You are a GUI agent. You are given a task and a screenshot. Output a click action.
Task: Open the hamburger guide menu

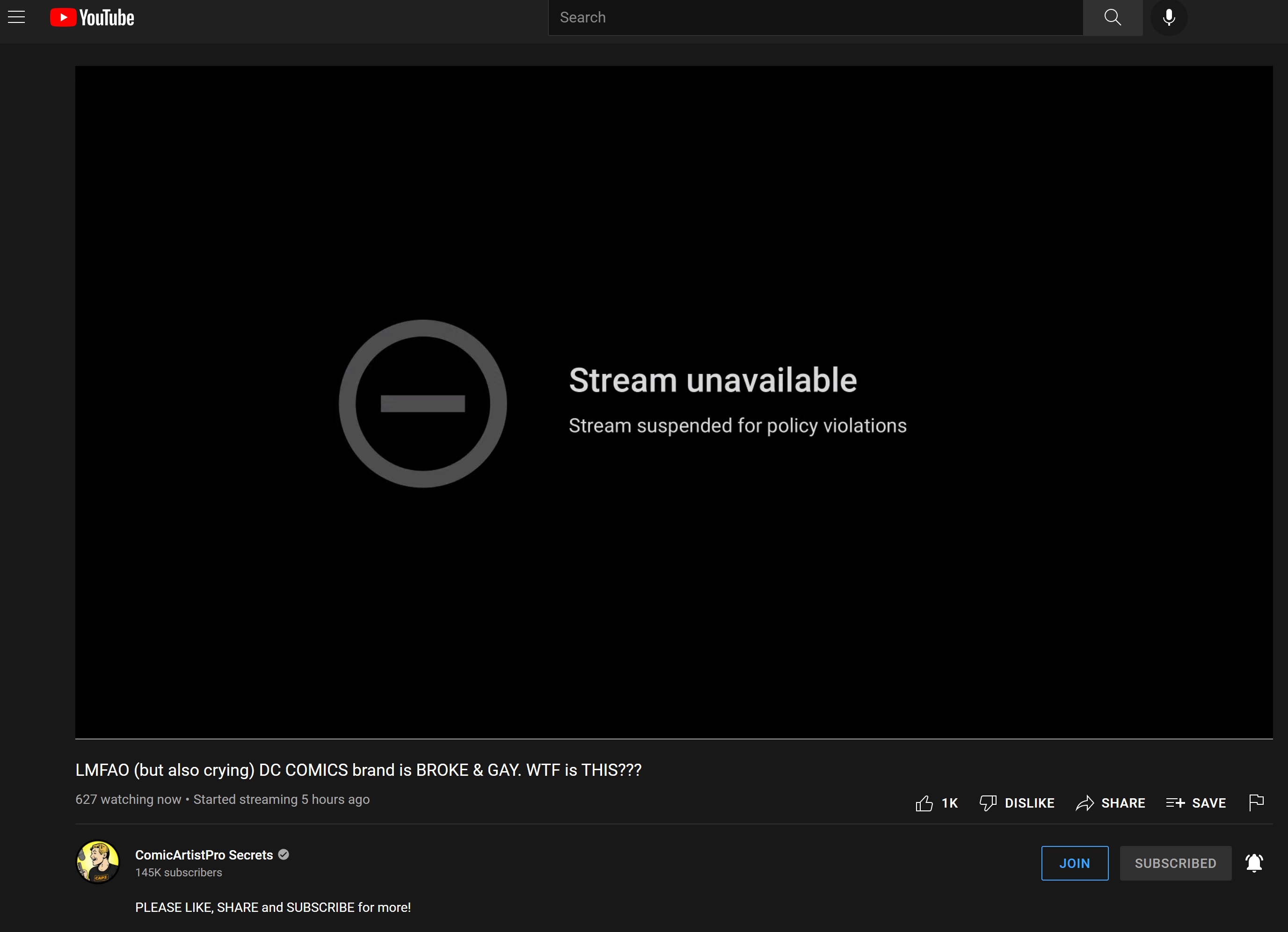(x=16, y=17)
